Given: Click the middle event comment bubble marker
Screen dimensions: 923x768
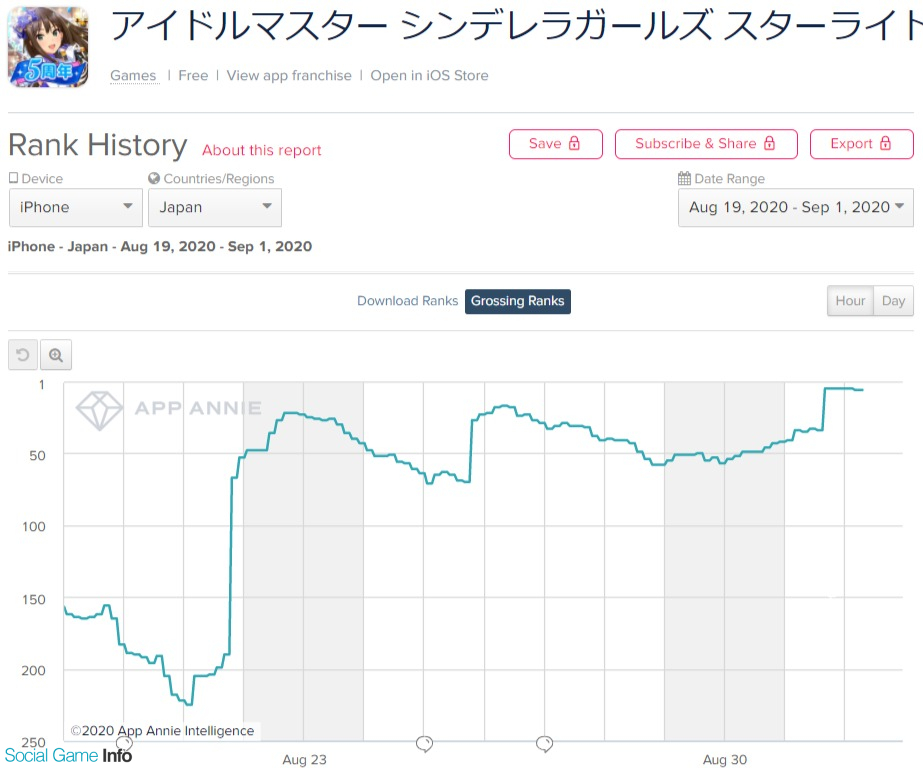Looking at the screenshot, I should (424, 743).
